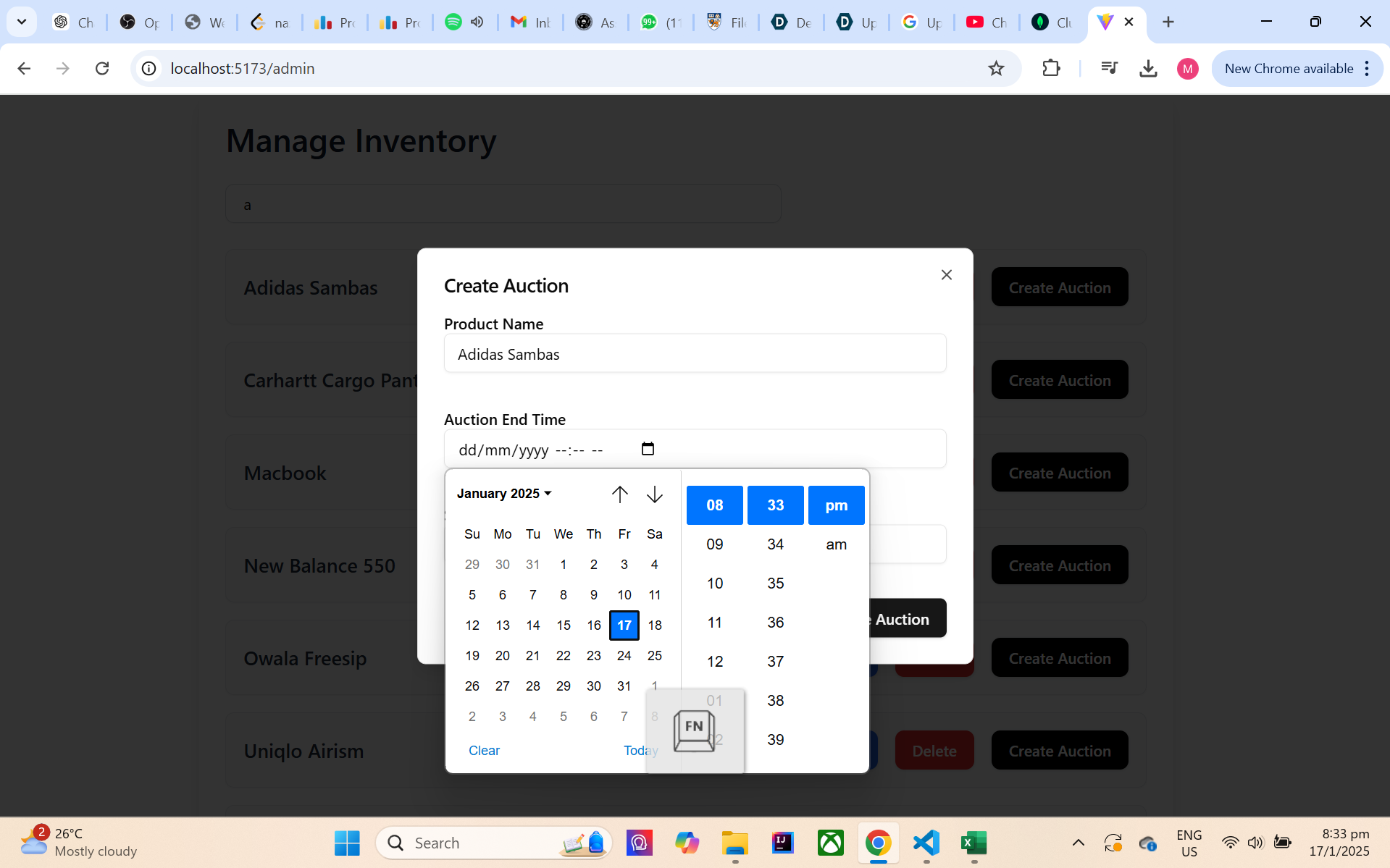Choose minute 38 in time picker
Screen dimensions: 1390x868
776,701
